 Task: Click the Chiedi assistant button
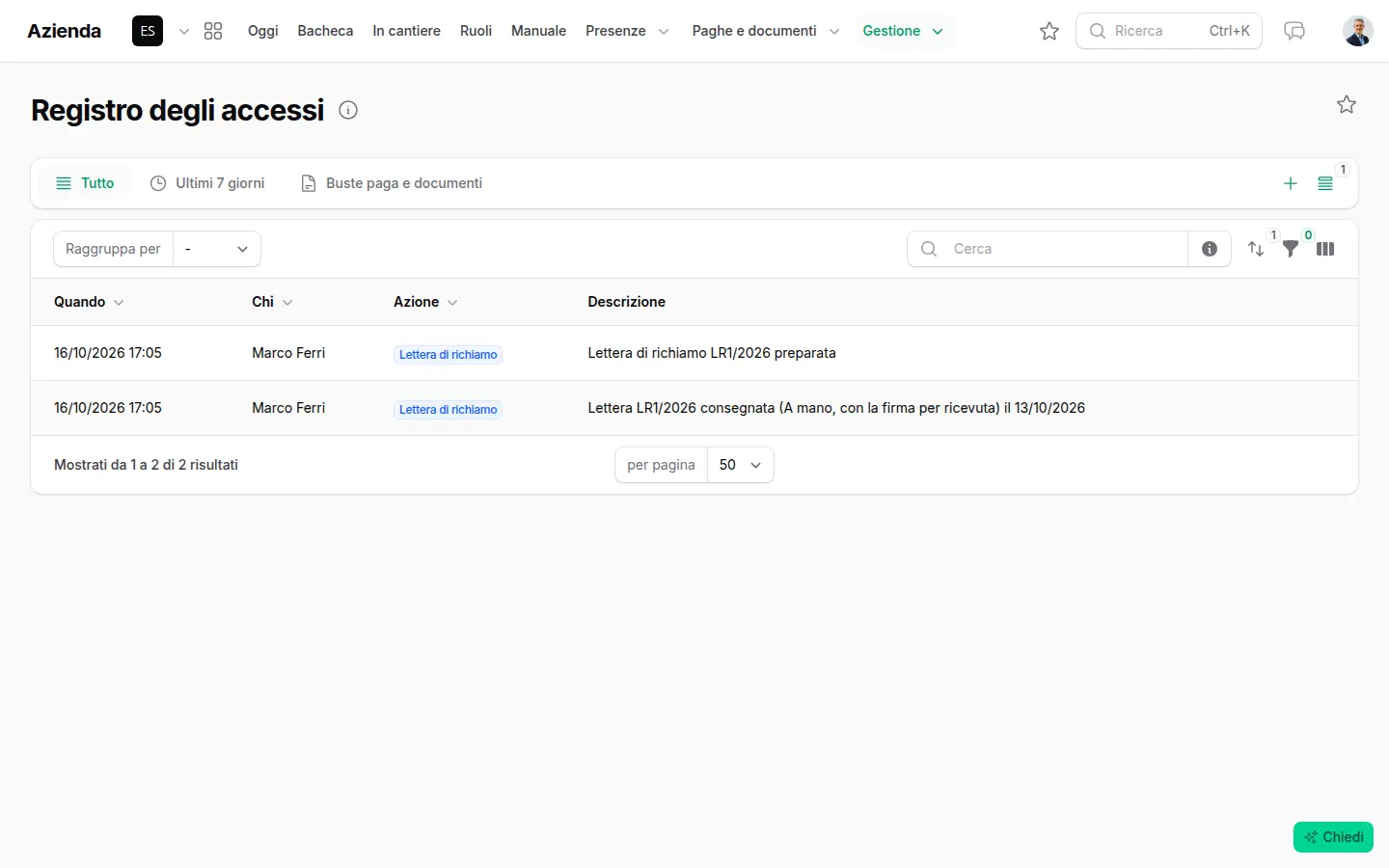1333,837
